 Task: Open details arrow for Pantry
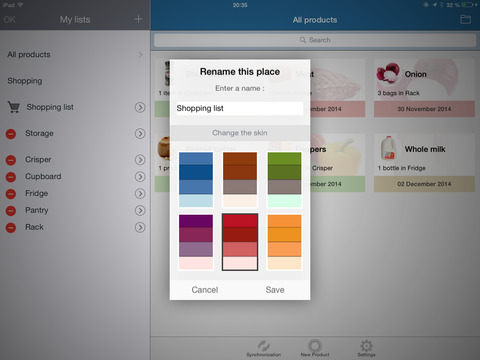(140, 210)
